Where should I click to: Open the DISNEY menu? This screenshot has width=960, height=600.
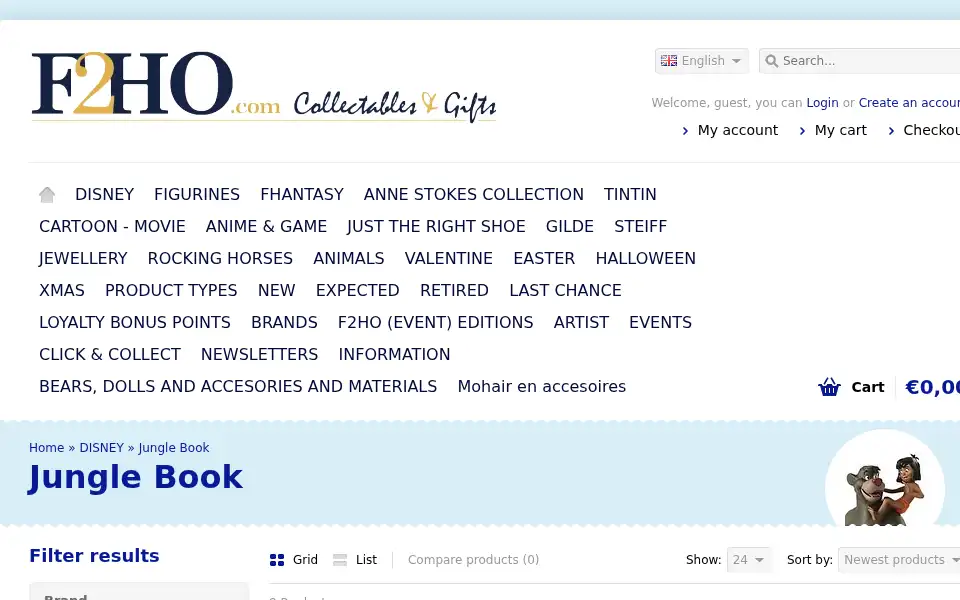coord(104,194)
